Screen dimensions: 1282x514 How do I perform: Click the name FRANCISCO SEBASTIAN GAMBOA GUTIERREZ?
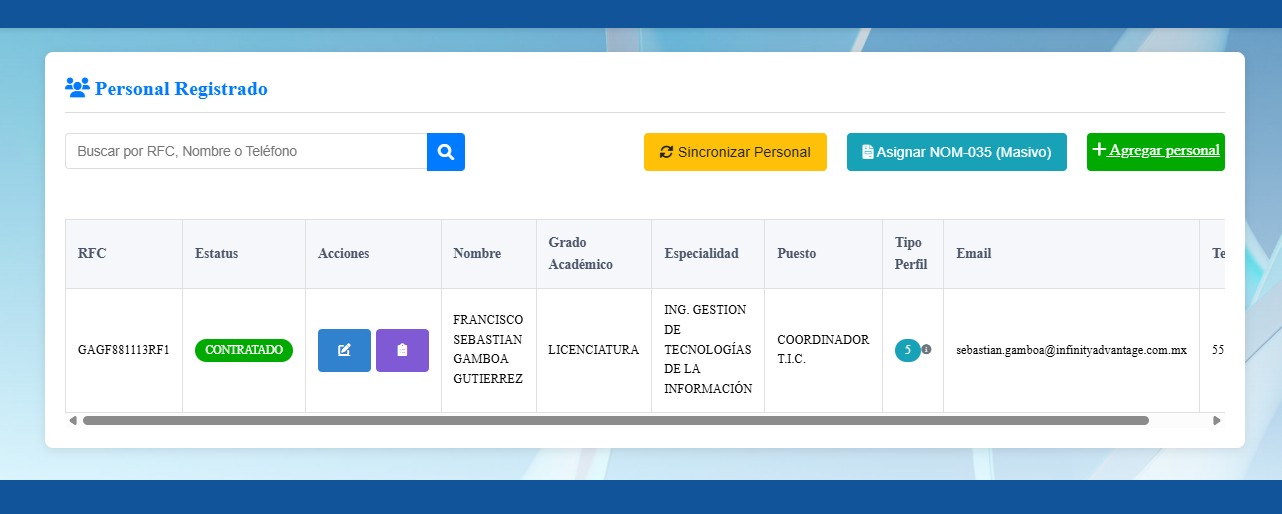click(488, 350)
